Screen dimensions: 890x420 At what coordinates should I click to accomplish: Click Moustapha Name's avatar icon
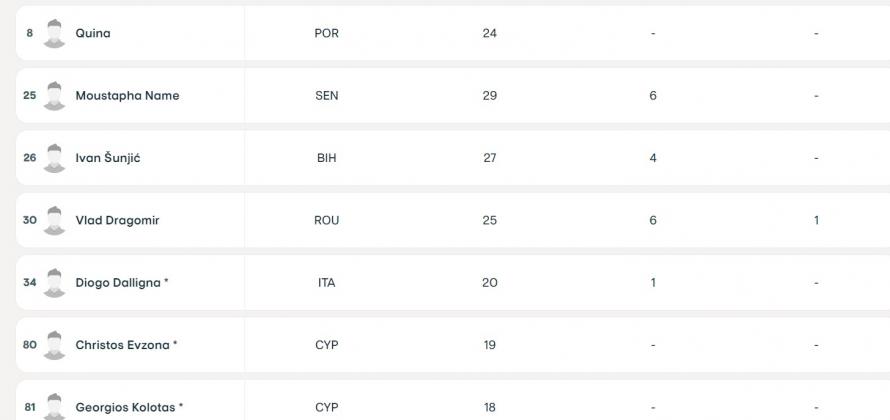tap(55, 96)
